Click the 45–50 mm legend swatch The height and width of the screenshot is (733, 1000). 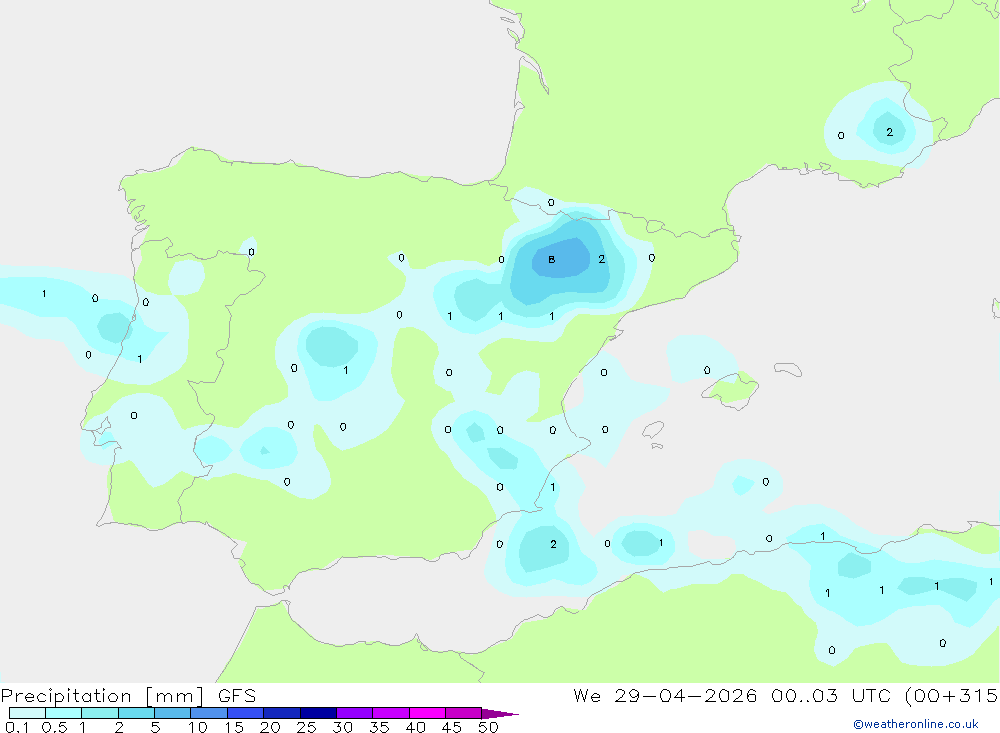(x=464, y=713)
